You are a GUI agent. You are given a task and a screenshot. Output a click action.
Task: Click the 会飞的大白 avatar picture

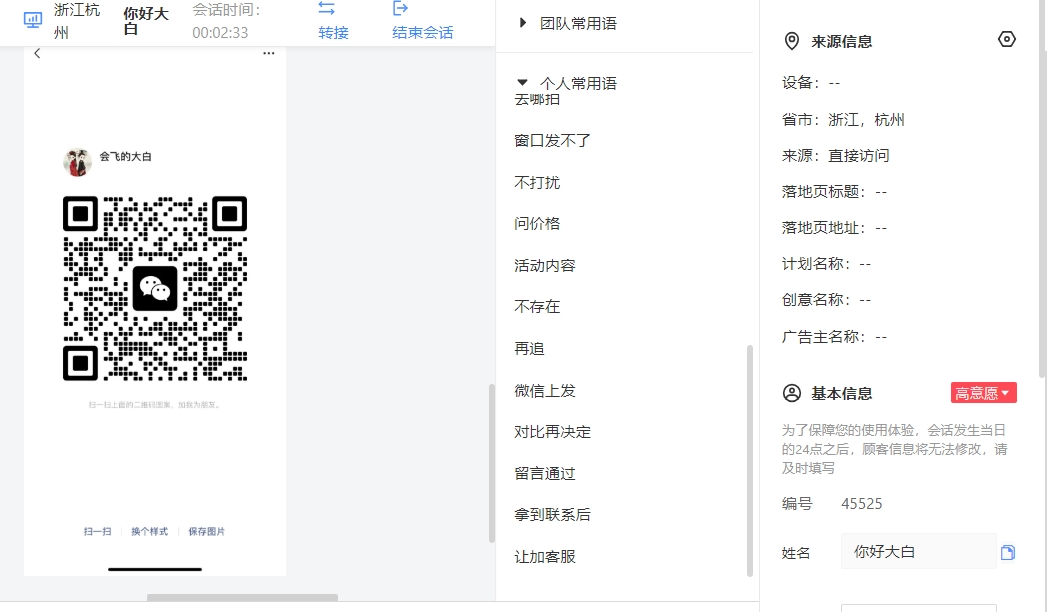(77, 162)
